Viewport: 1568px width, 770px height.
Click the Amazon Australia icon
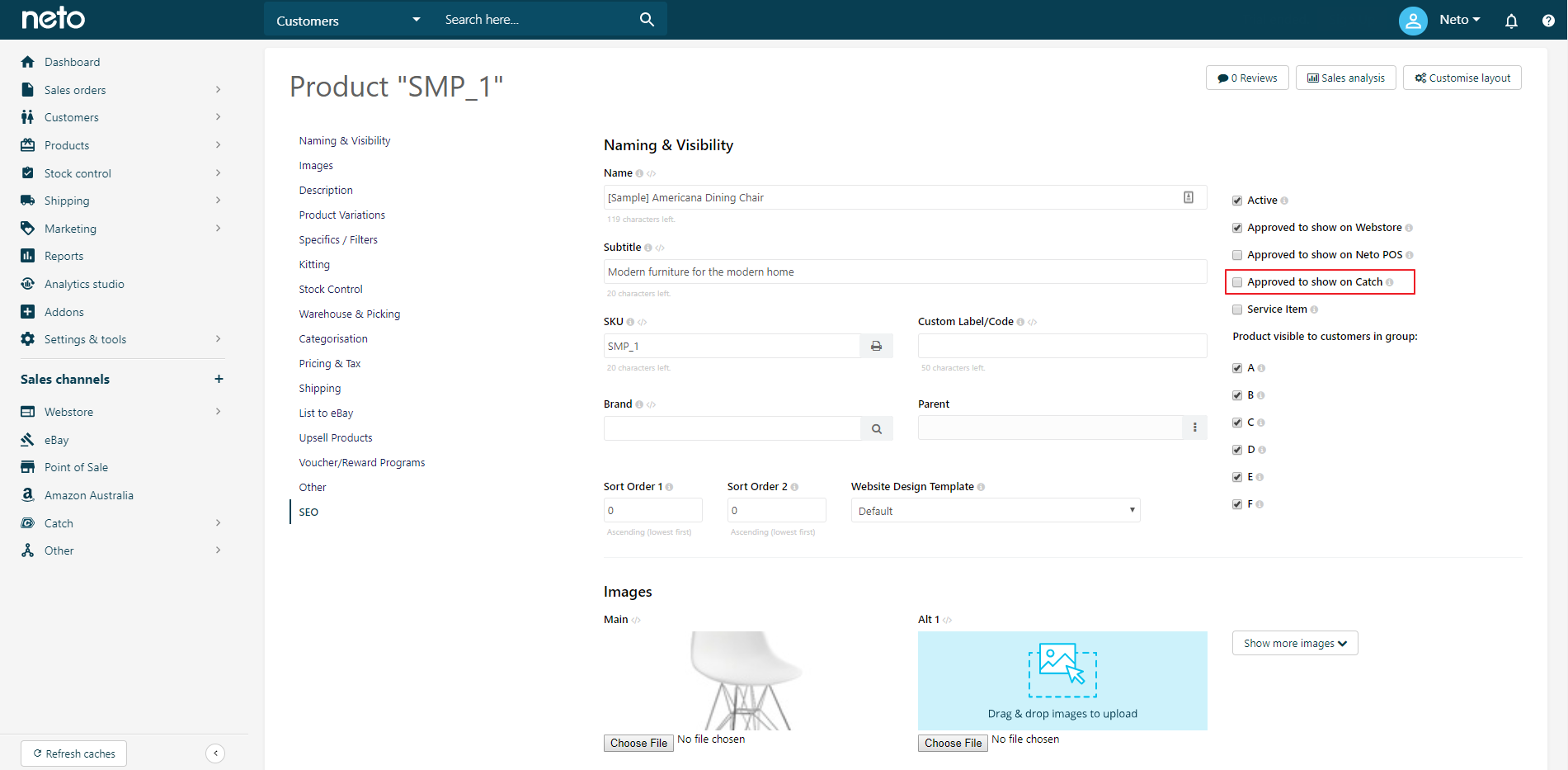pos(28,495)
